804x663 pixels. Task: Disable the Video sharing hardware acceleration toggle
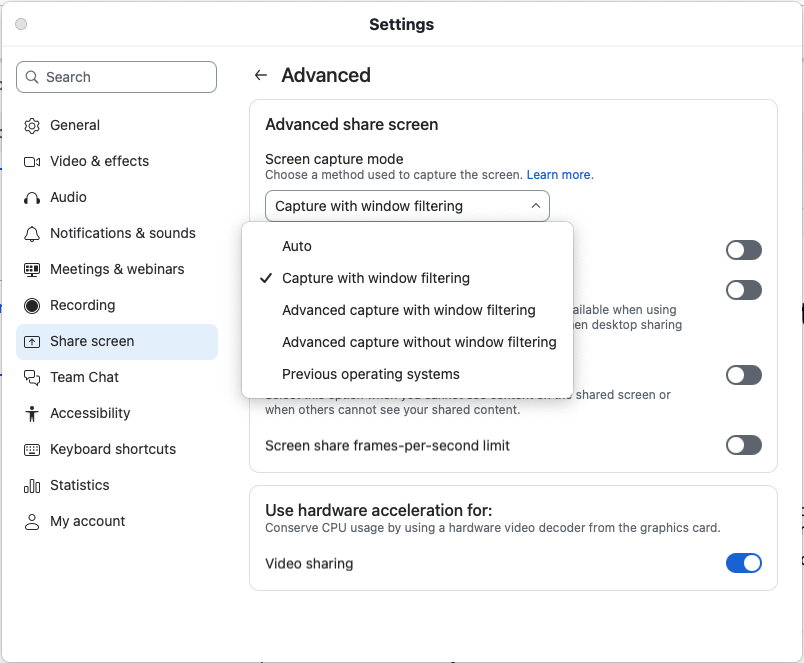[743, 564]
